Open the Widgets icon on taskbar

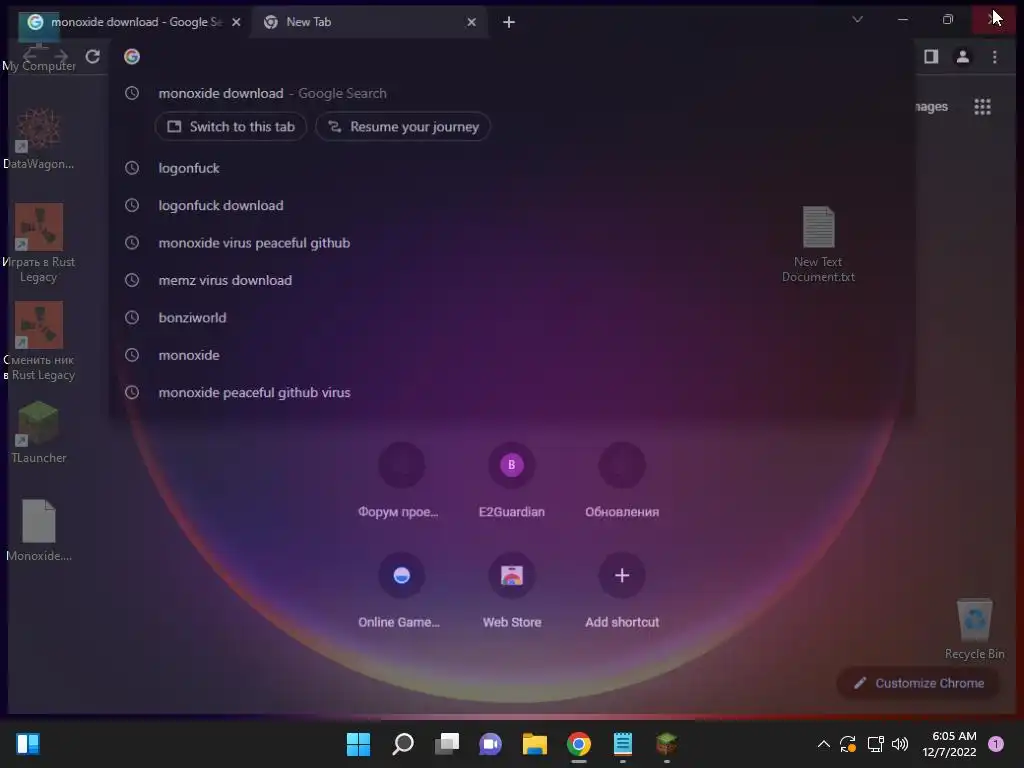(28, 744)
